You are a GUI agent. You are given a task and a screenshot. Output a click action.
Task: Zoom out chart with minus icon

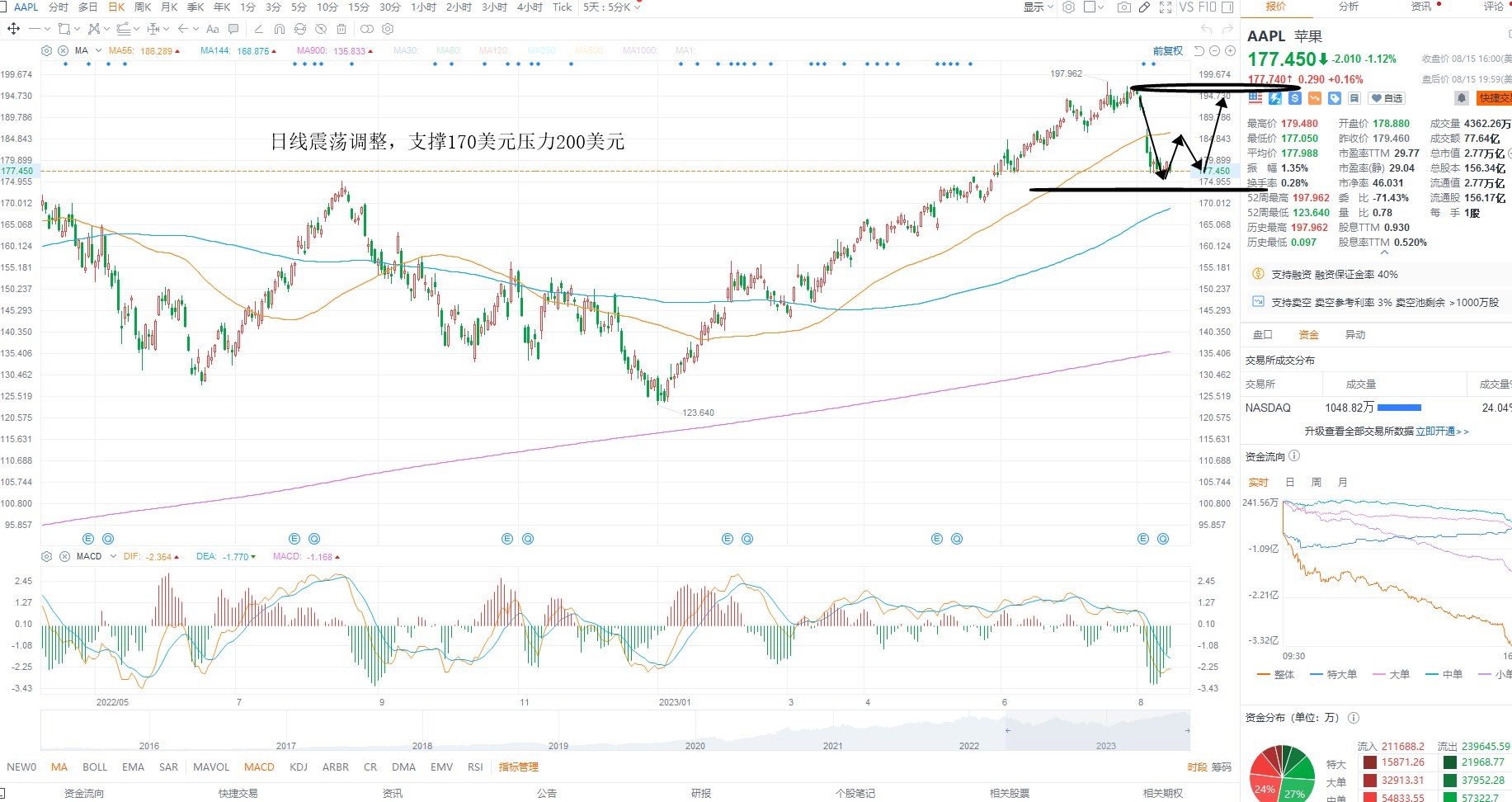(1214, 51)
